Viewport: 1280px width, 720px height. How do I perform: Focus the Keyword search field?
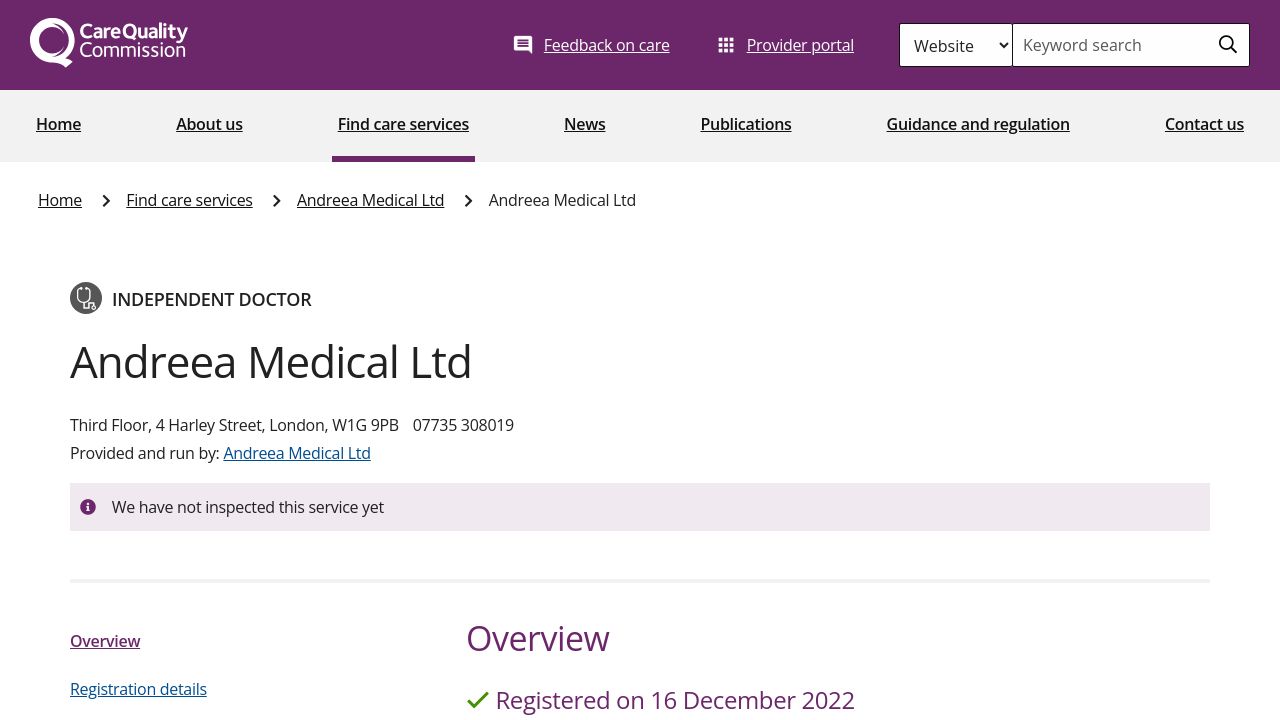(x=1110, y=45)
